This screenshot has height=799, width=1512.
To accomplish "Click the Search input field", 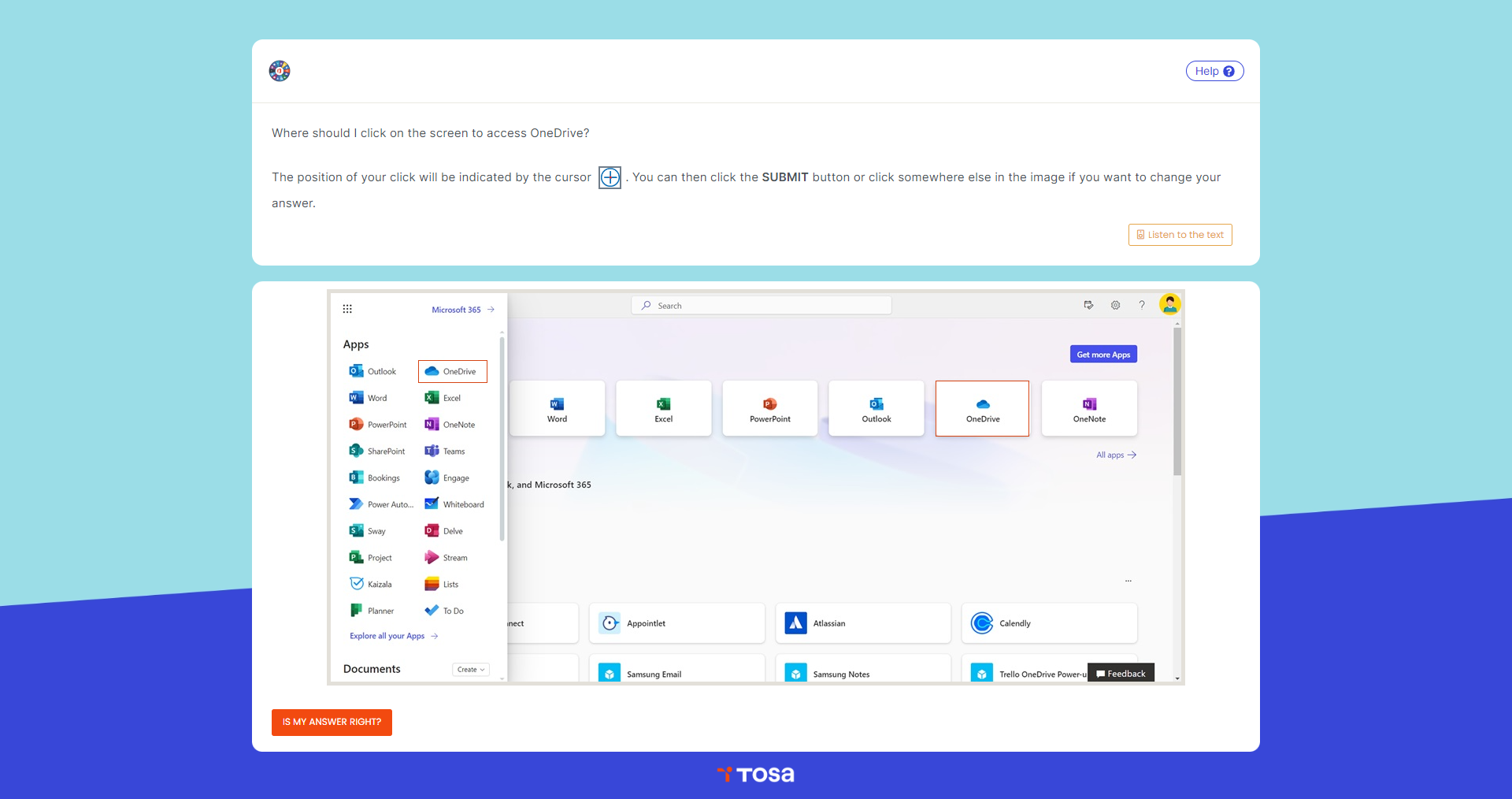I will 762,305.
